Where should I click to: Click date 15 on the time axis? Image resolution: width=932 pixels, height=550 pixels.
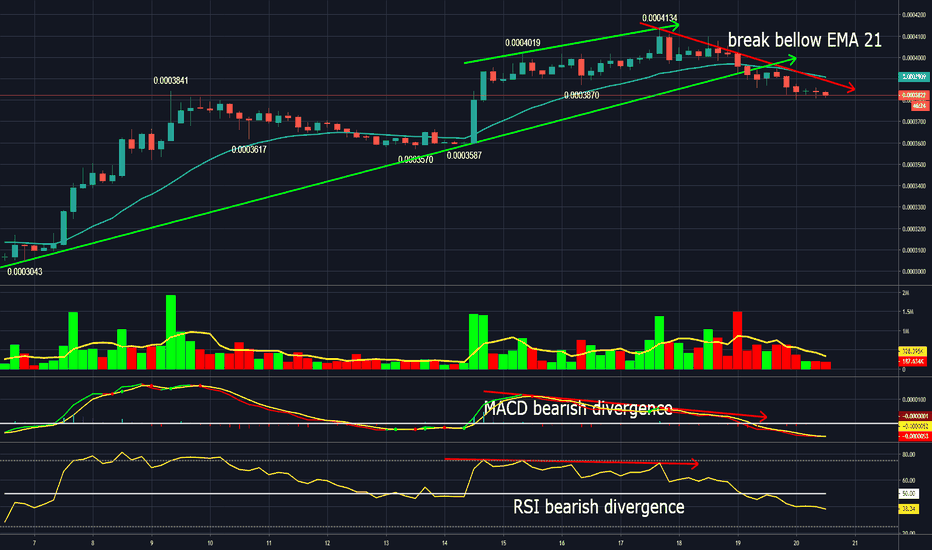(503, 543)
